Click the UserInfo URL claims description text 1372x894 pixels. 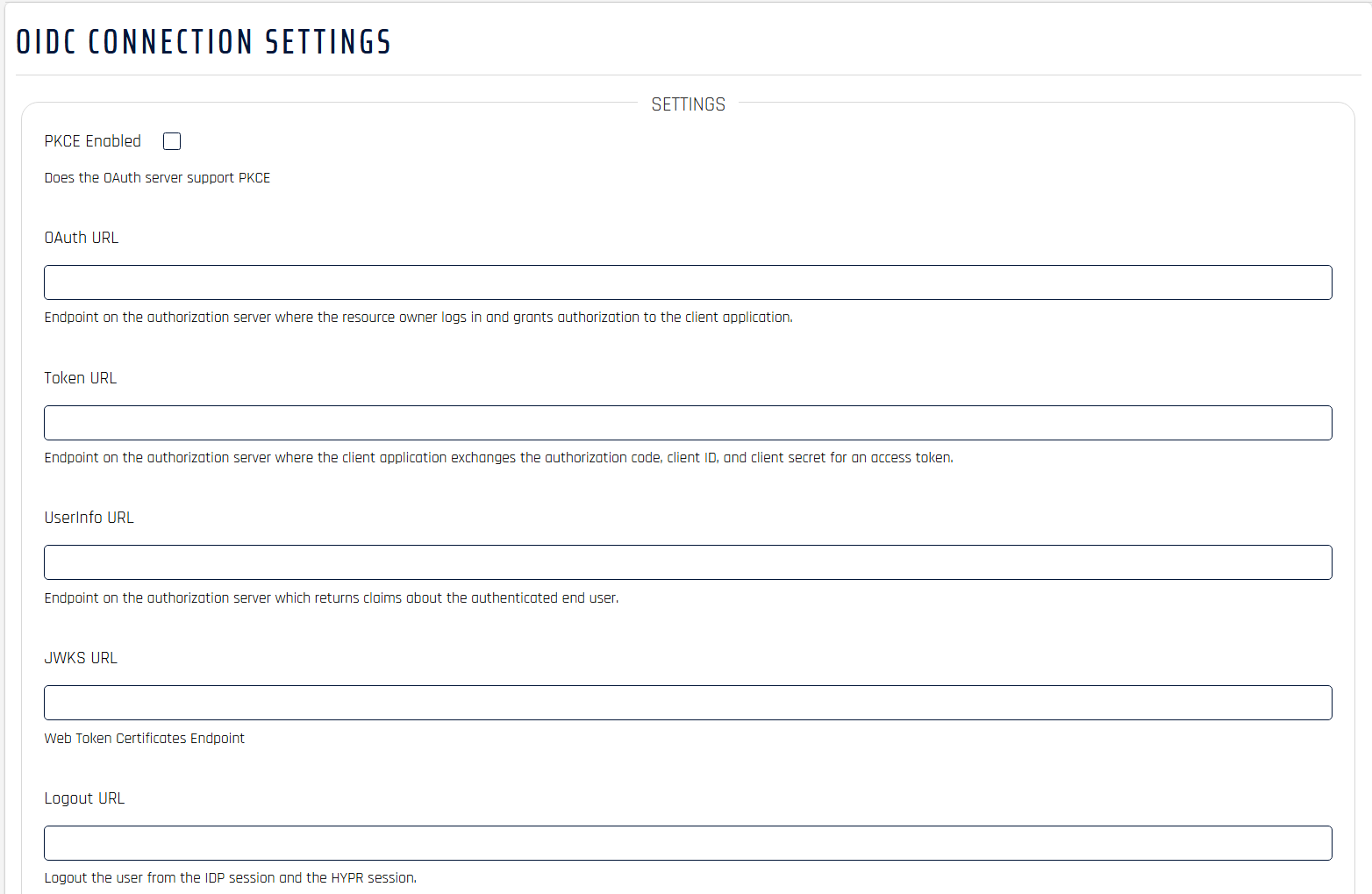point(332,598)
